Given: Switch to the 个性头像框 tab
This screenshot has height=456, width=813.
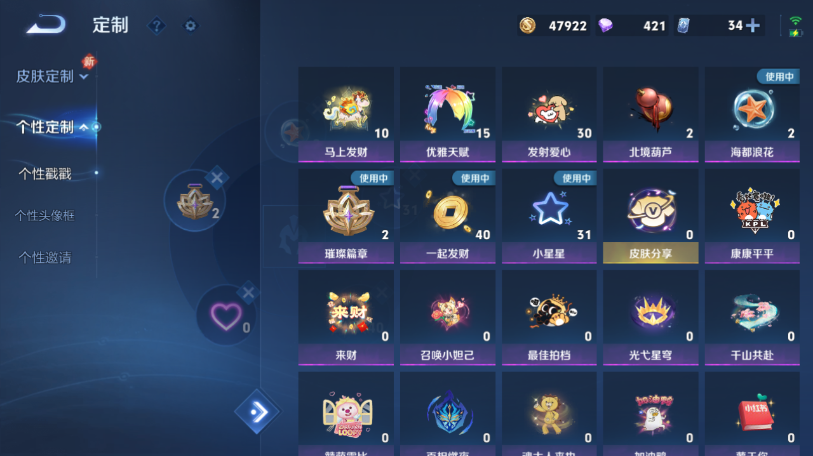Looking at the screenshot, I should coord(45,215).
